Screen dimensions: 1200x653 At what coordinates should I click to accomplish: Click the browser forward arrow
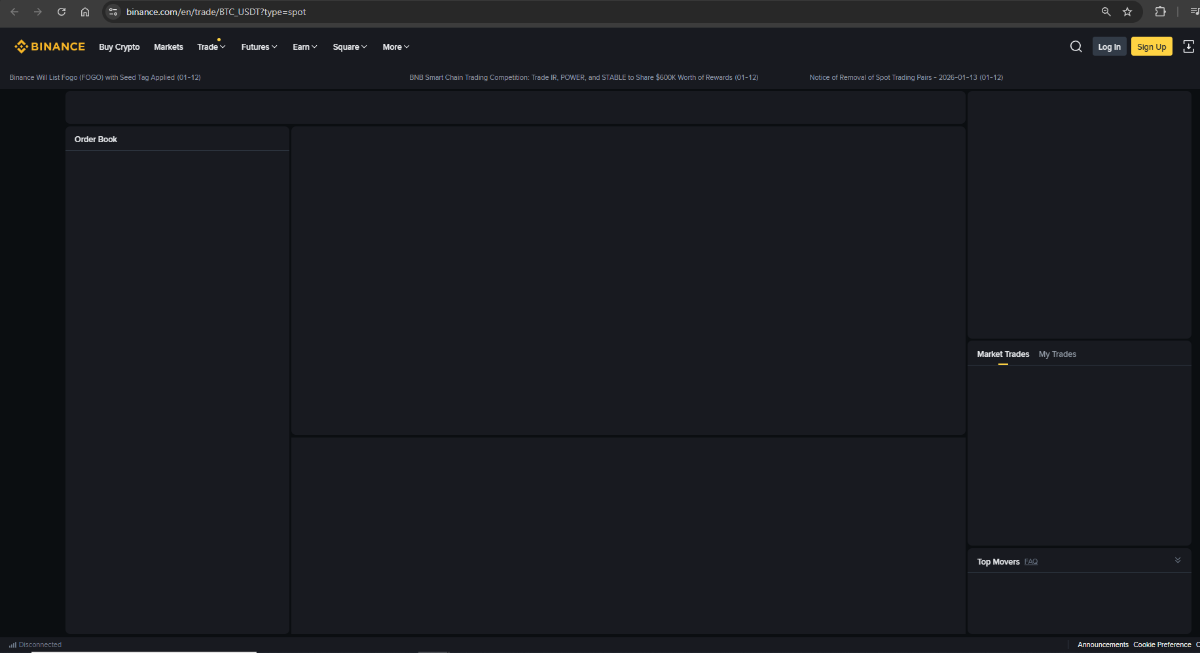tap(38, 12)
